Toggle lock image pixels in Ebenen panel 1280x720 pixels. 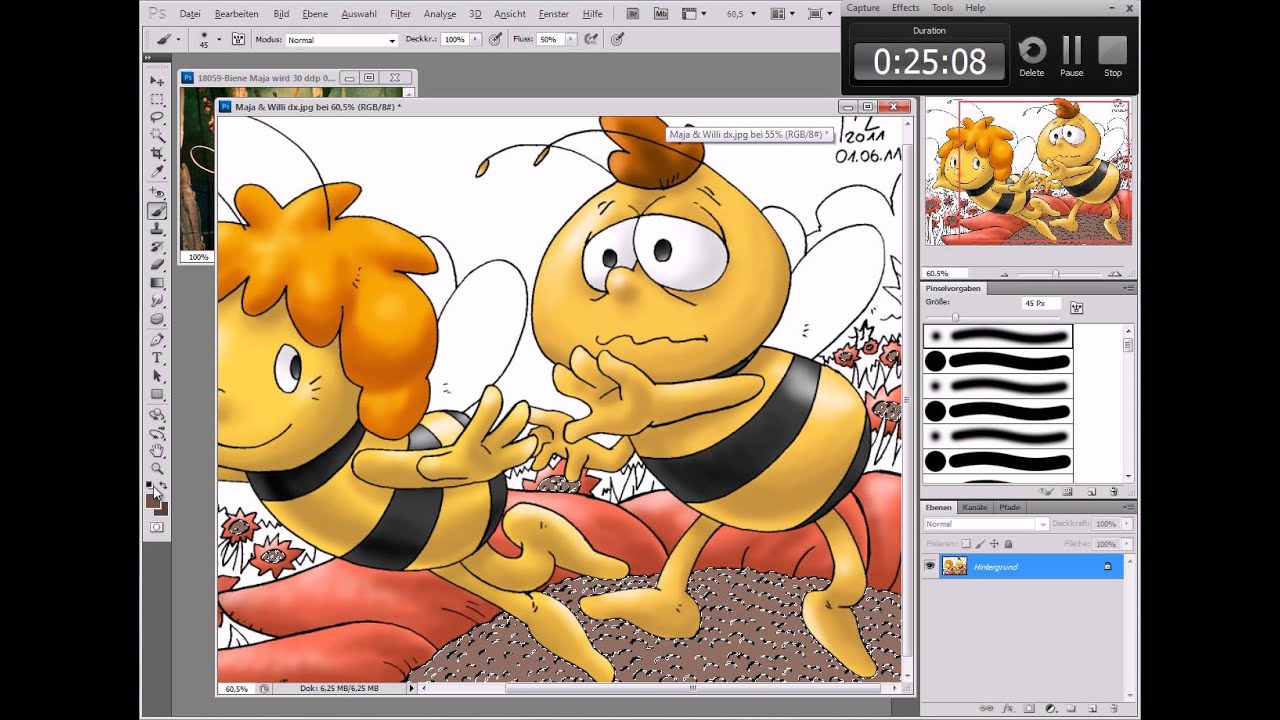pos(980,544)
